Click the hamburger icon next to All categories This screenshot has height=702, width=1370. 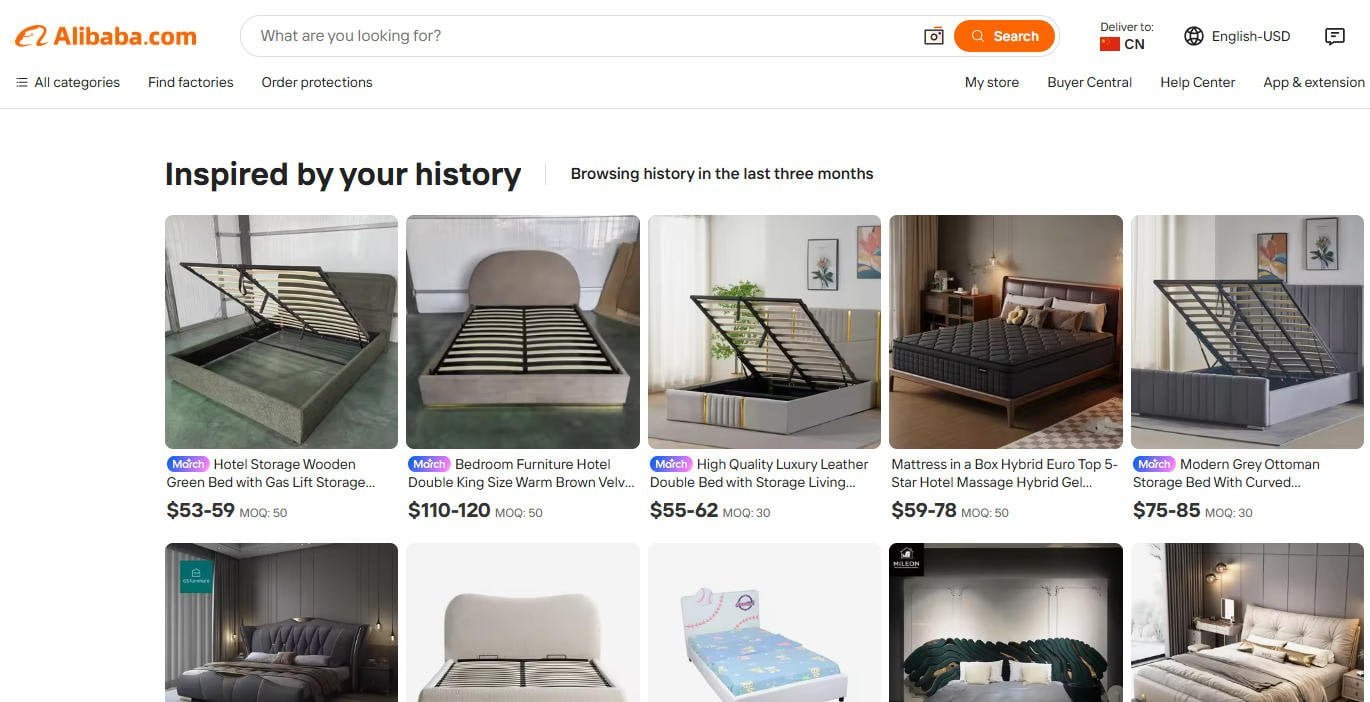pyautogui.click(x=19, y=82)
